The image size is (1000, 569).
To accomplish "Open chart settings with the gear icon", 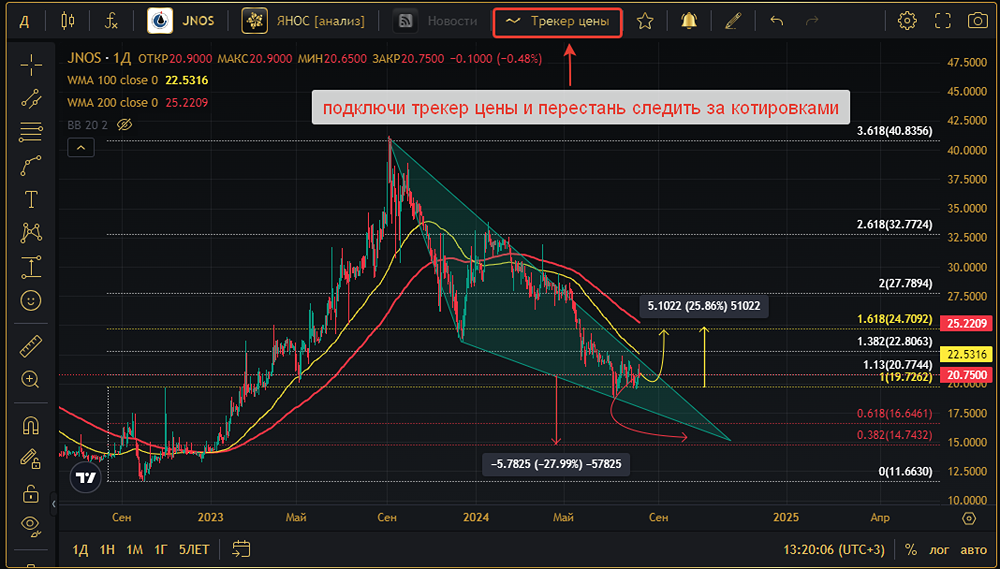I will [x=906, y=21].
